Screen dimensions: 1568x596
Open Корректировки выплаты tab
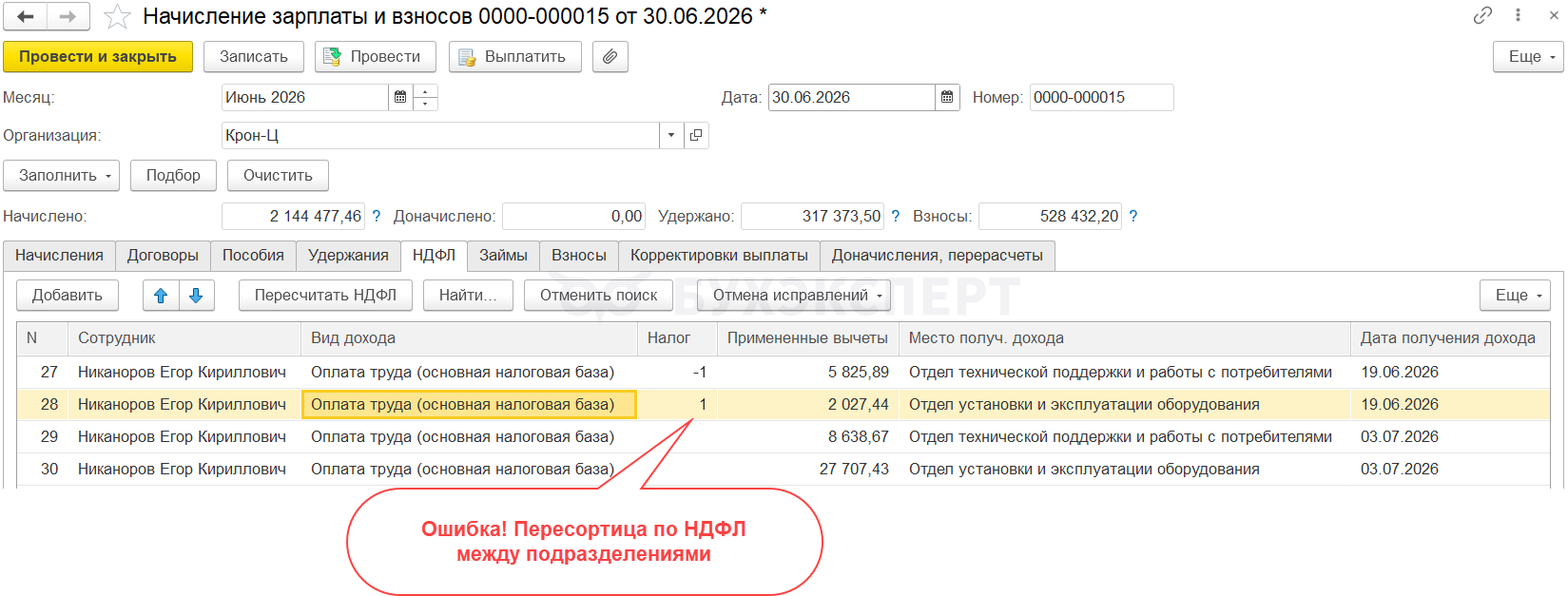pyautogui.click(x=719, y=256)
